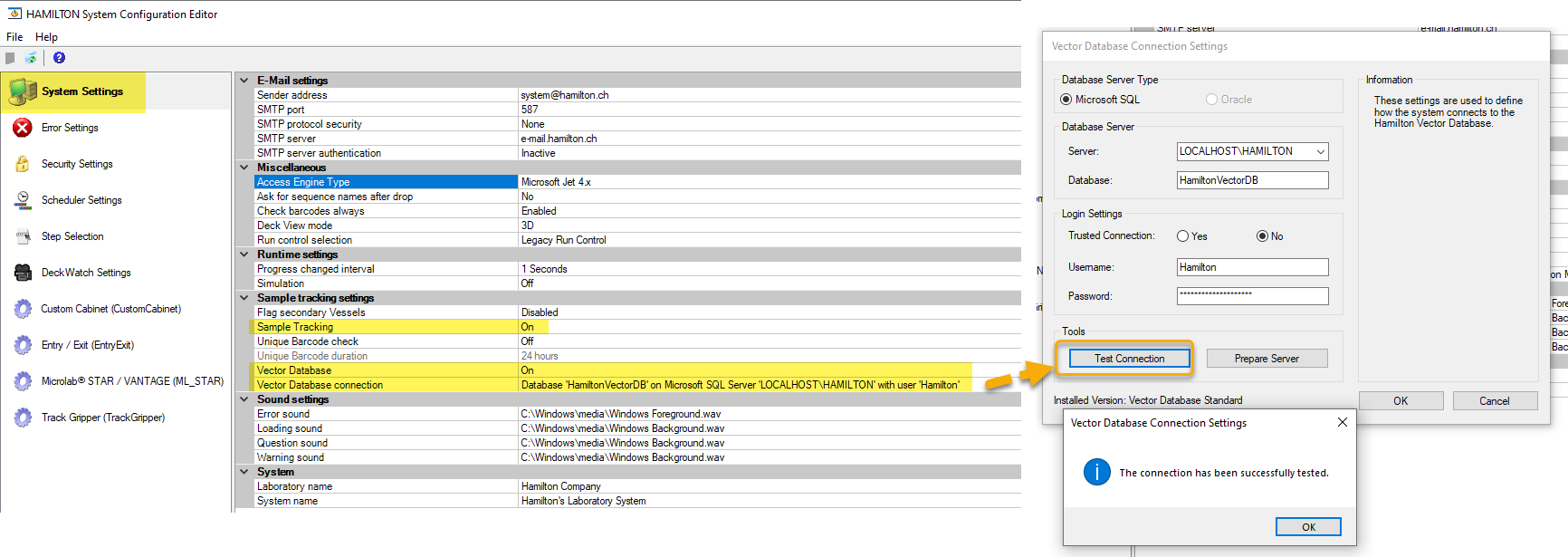Select the Loading sound row
The width and height of the screenshot is (1568, 557).
[637, 428]
